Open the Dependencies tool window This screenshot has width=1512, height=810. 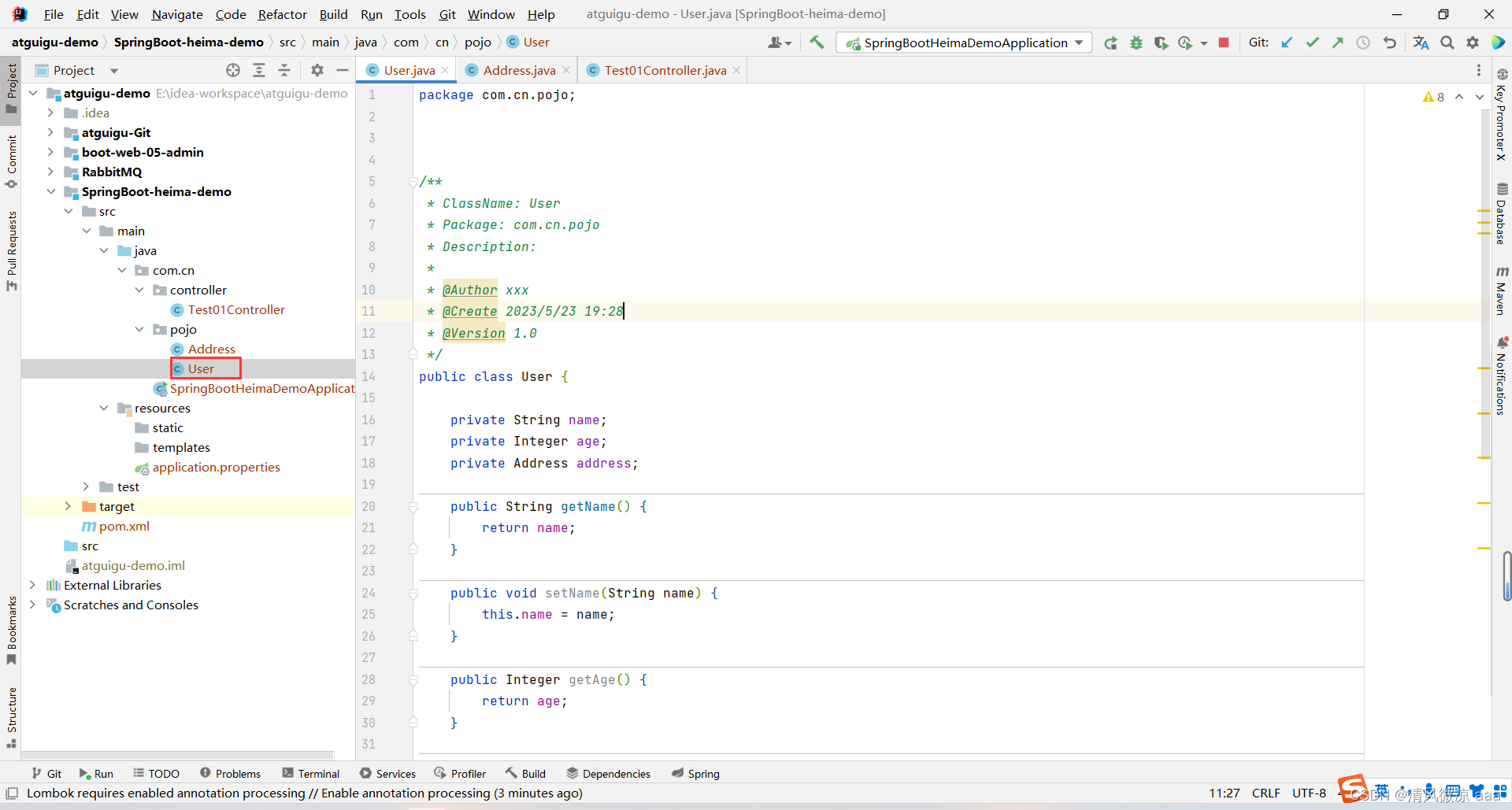pyautogui.click(x=609, y=774)
